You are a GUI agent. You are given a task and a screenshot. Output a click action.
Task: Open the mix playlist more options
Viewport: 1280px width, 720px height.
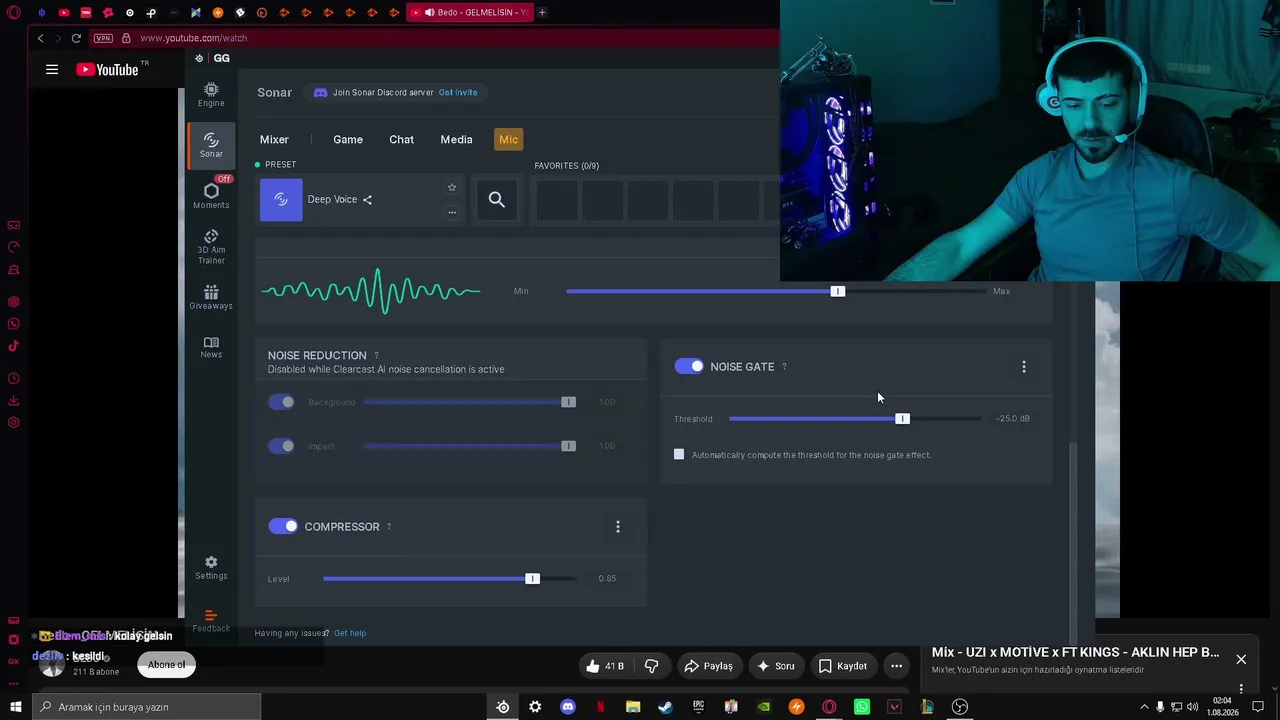1241,689
